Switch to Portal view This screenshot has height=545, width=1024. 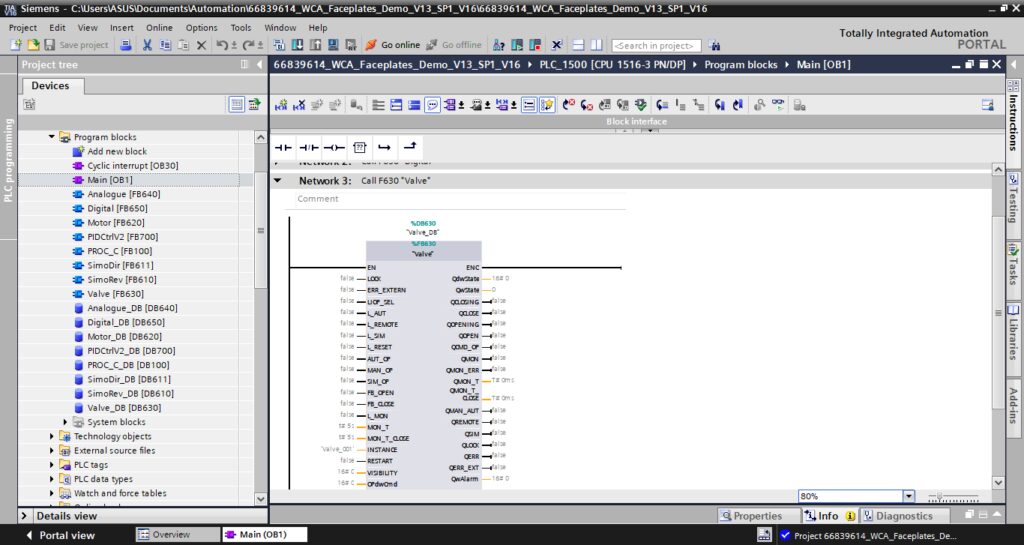coord(60,535)
